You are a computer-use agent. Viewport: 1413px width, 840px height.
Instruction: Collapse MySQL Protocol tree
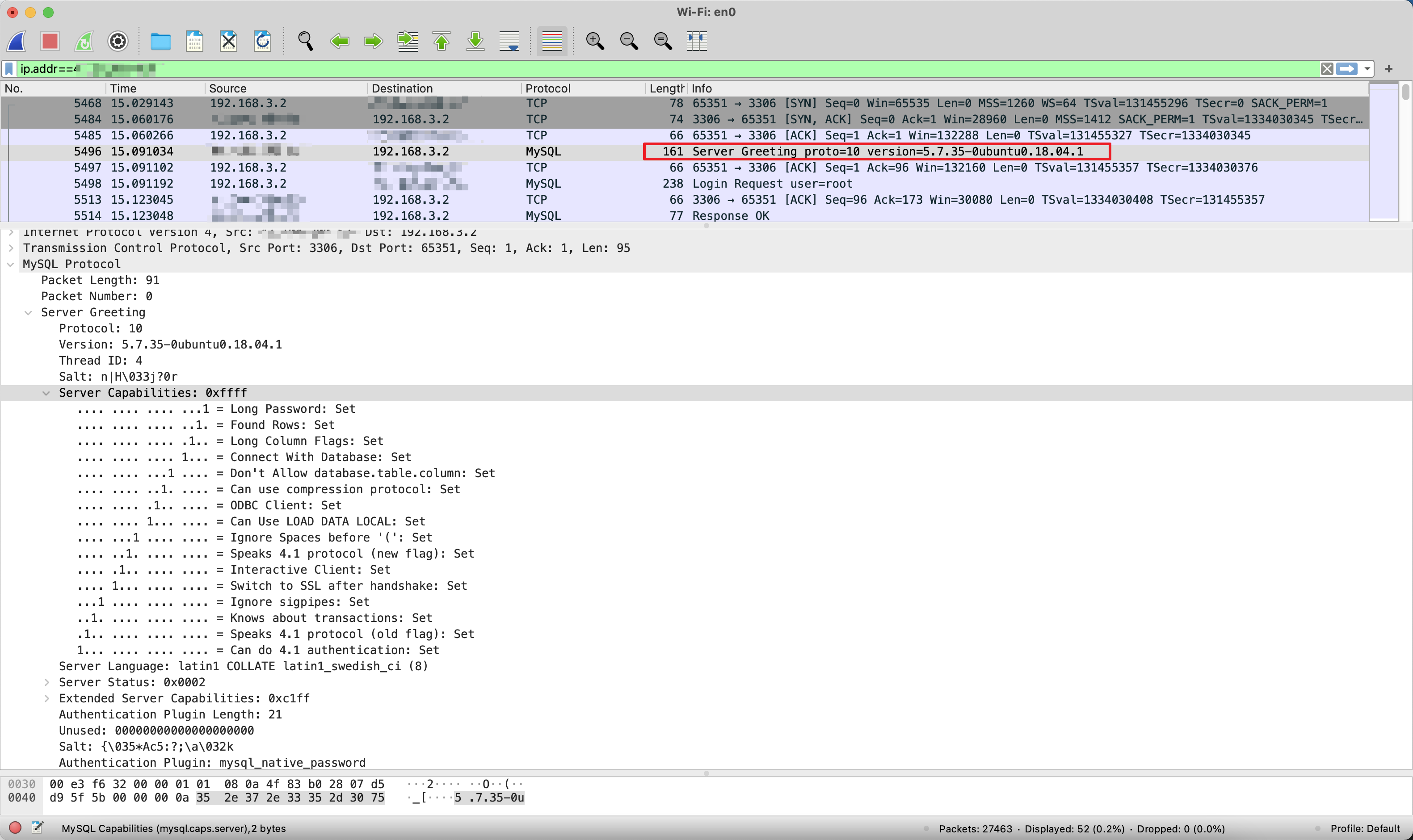pos(10,265)
